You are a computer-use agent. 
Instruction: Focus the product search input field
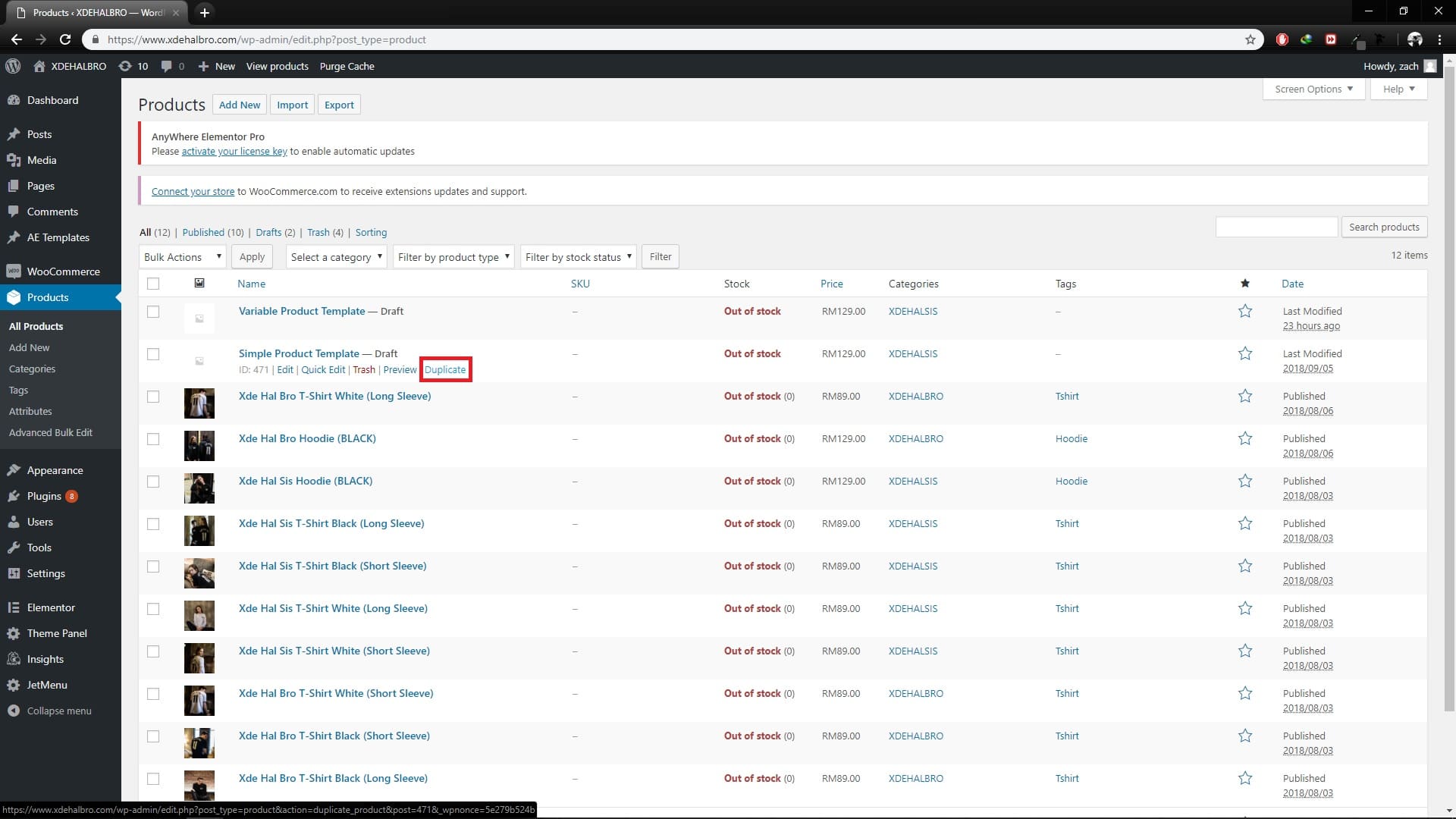click(1276, 227)
